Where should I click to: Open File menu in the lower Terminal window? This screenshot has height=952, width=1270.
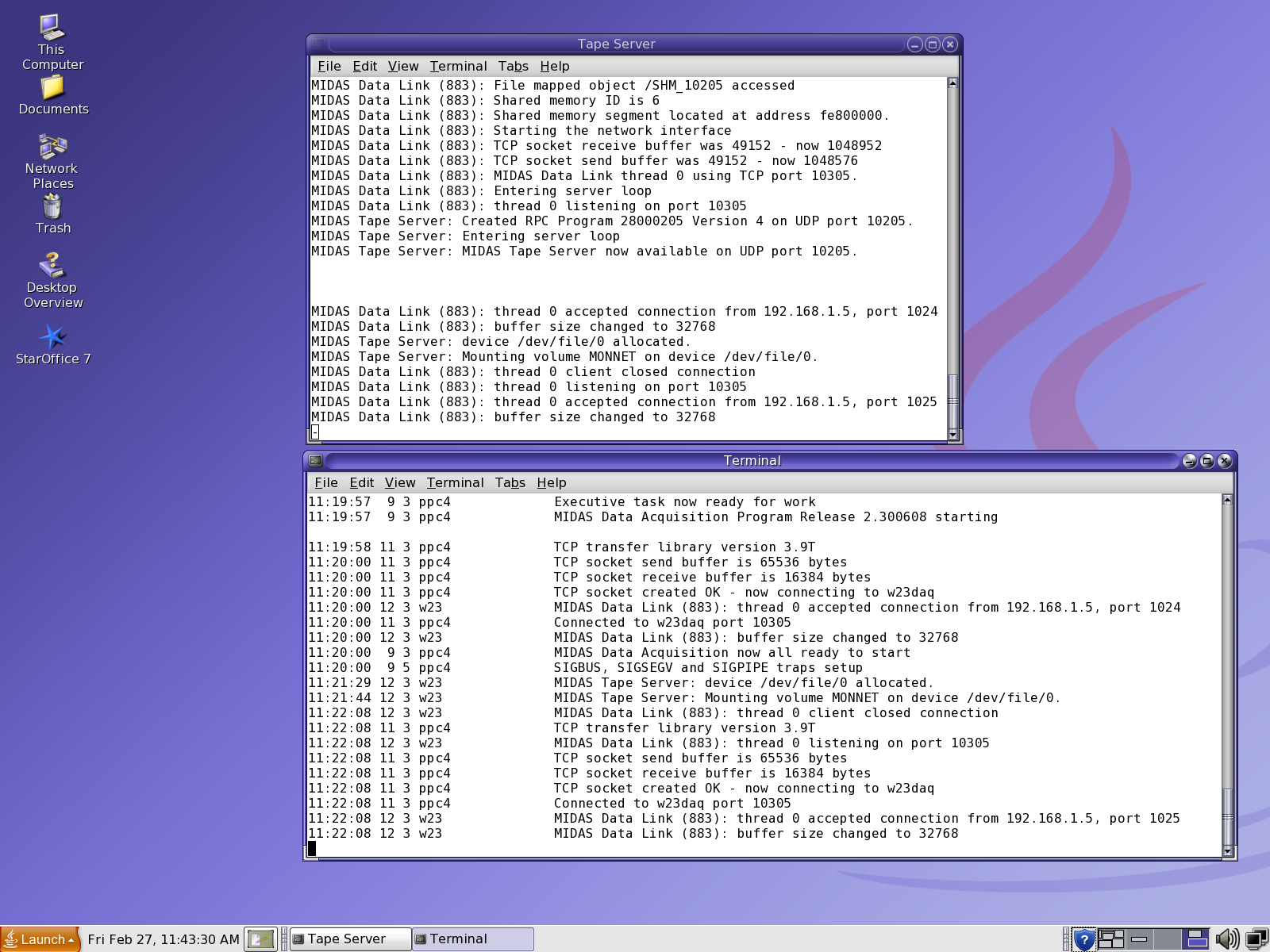click(326, 482)
